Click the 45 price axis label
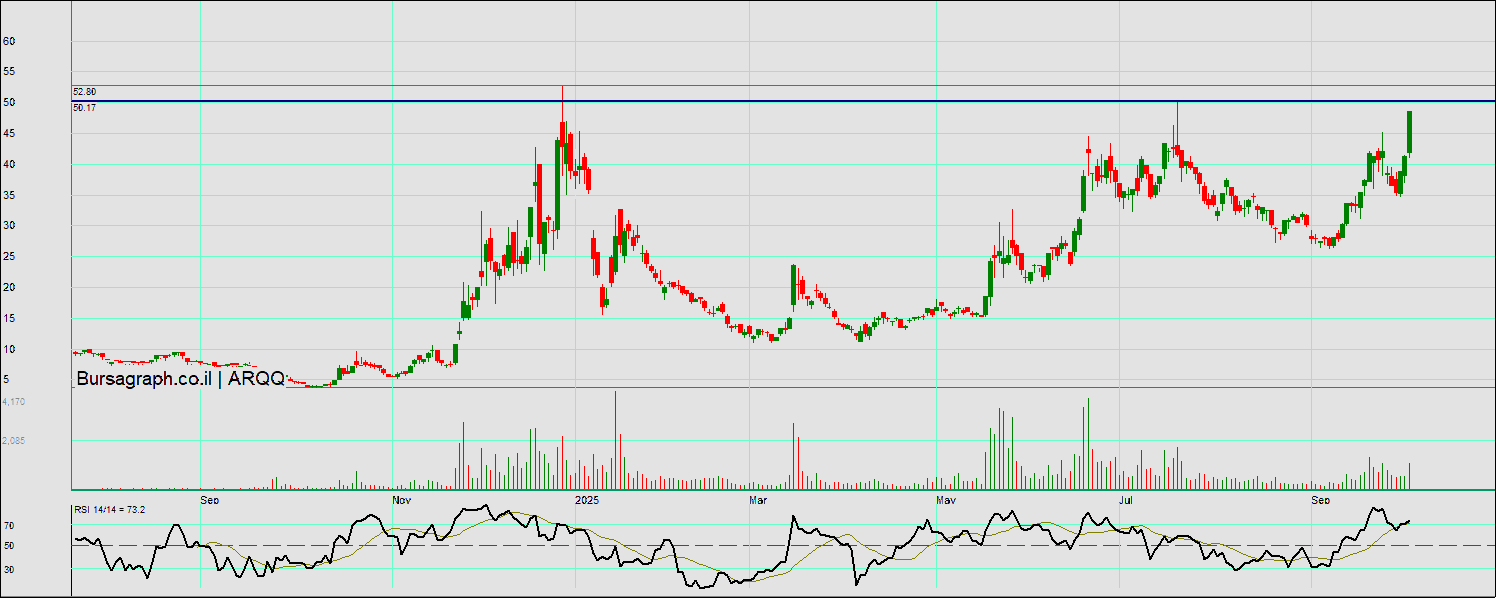 (9, 134)
